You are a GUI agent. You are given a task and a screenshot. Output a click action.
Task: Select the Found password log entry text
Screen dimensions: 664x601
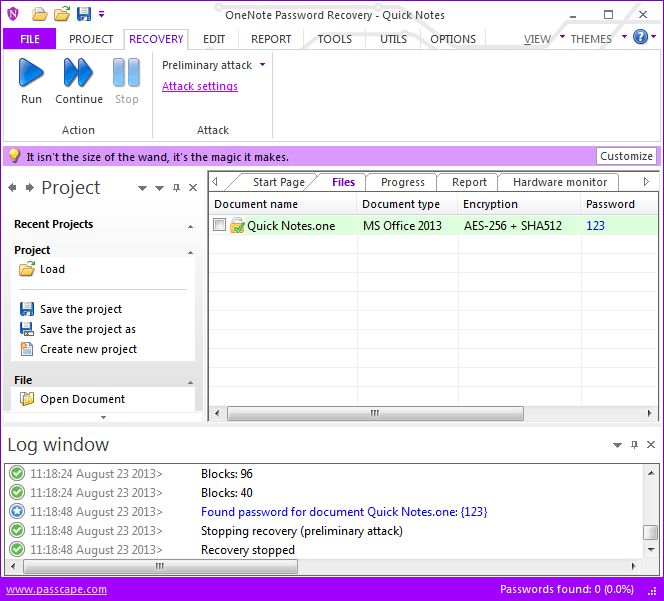tap(344, 512)
